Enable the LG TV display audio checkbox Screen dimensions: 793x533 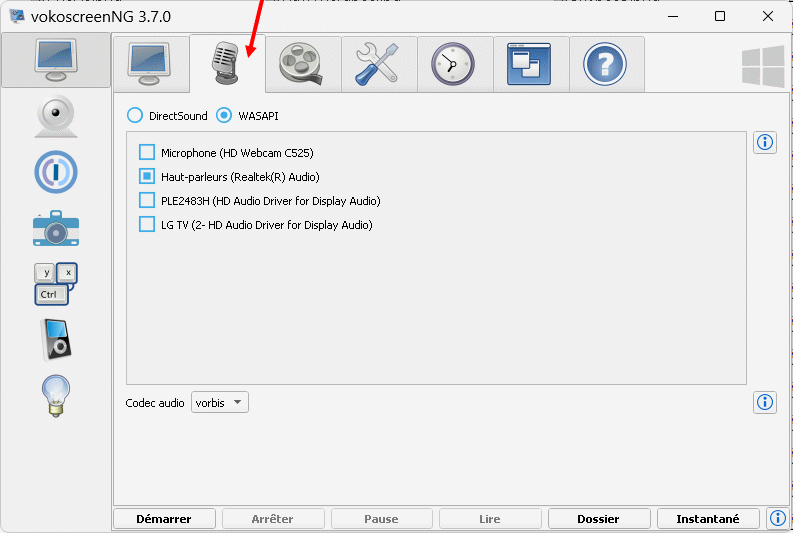147,224
